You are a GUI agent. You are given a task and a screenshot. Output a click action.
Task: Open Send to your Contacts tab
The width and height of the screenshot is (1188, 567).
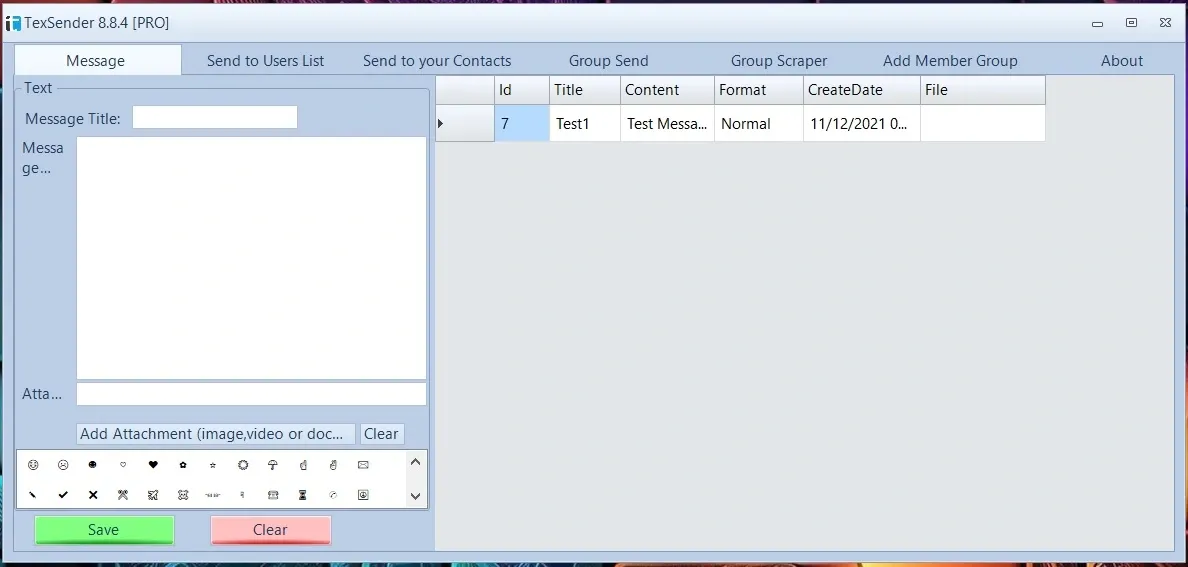pos(437,61)
